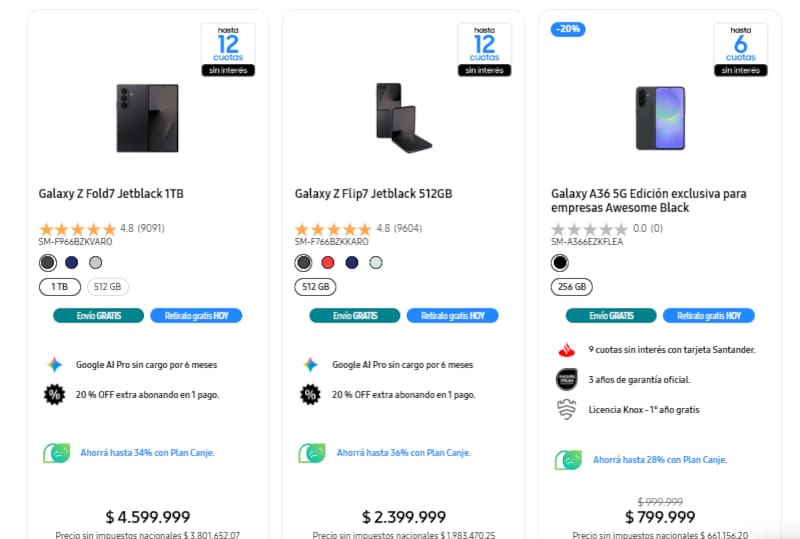Click the Santander card icon
Viewport: 800px width, 539px height.
coord(566,350)
